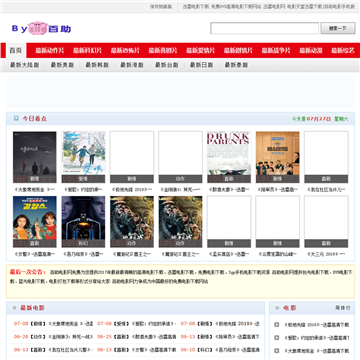Open the blank thumbnail above 《我在社区当片儿警》
This screenshot has width=360, height=360.
(326, 157)
